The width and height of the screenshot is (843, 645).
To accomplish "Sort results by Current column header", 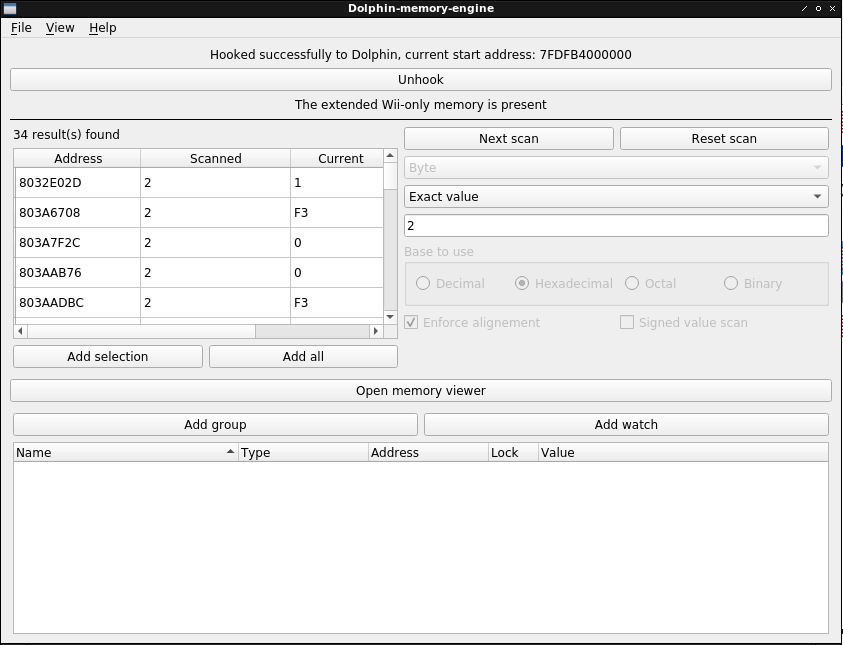I will point(337,159).
